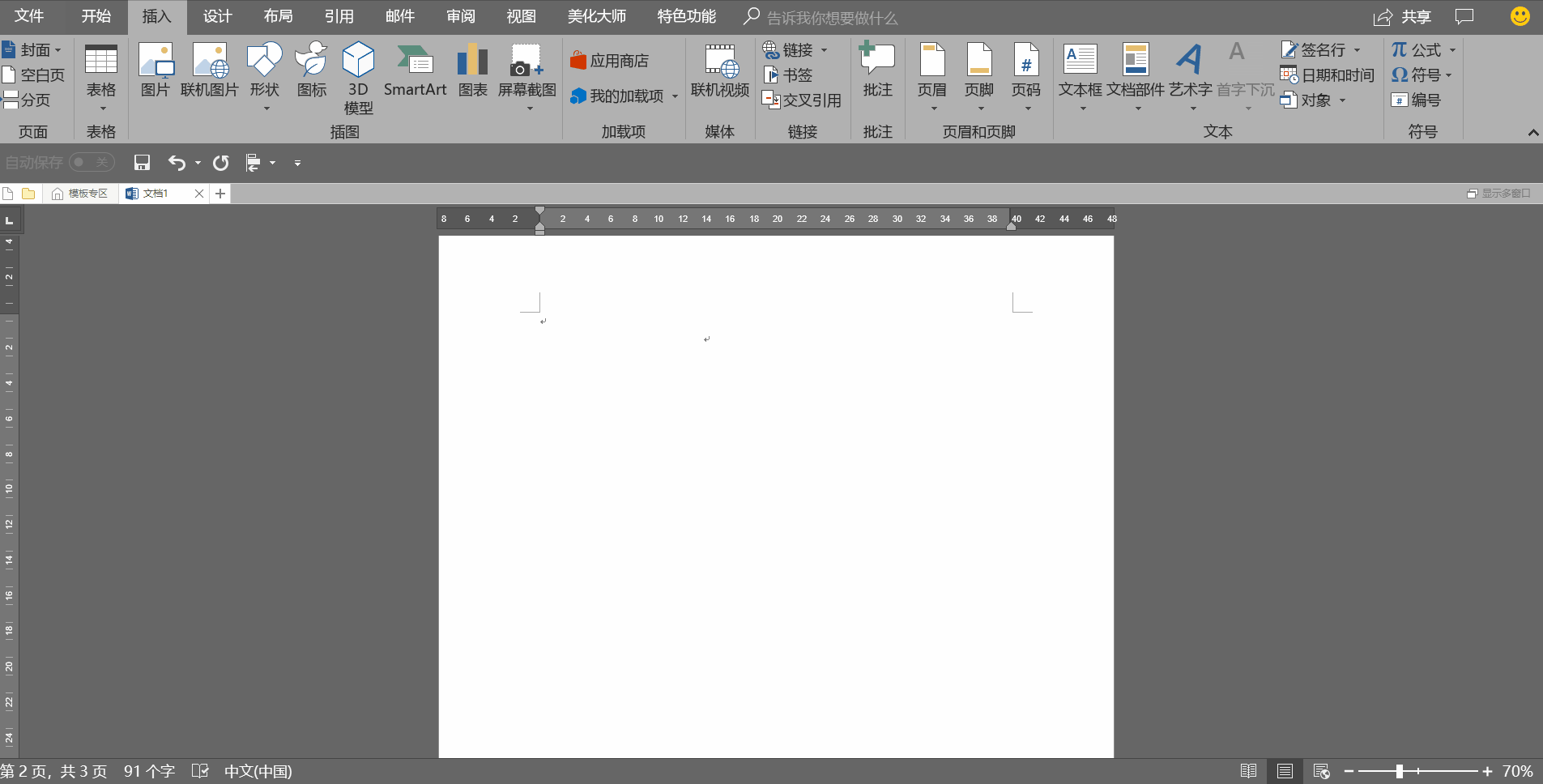Insert a SmartArt graphic
Image resolution: width=1543 pixels, height=784 pixels.
(x=415, y=71)
